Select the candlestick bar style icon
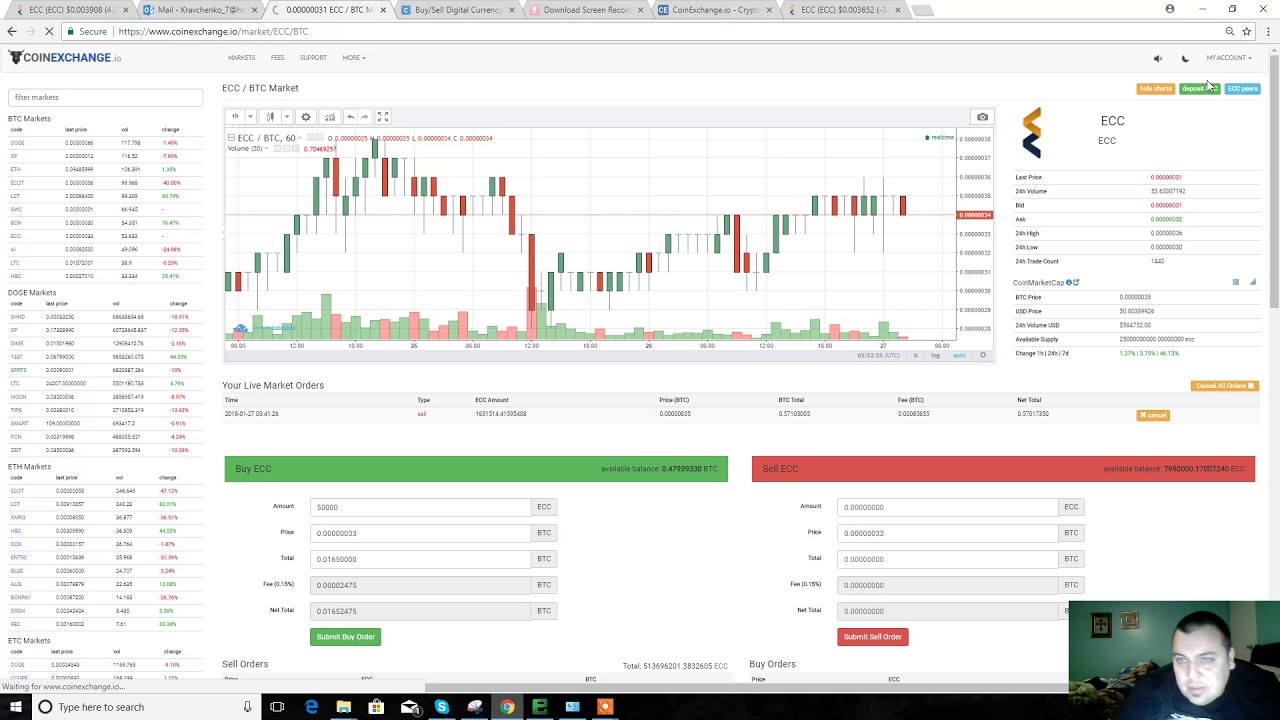Viewport: 1280px width, 720px height. (x=270, y=117)
